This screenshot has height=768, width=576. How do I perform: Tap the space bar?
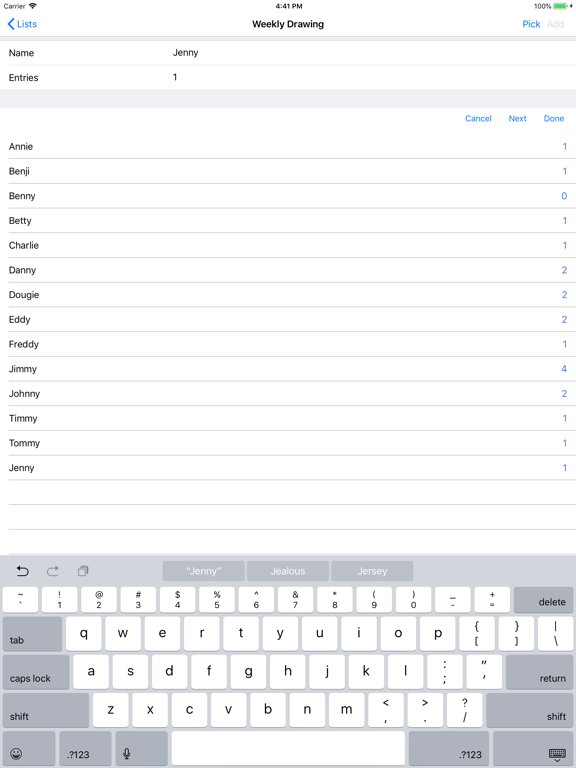click(x=288, y=748)
